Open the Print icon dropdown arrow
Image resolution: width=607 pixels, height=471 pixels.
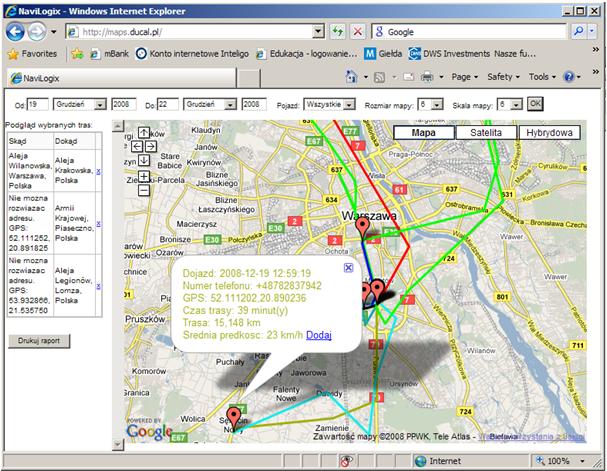[x=441, y=77]
